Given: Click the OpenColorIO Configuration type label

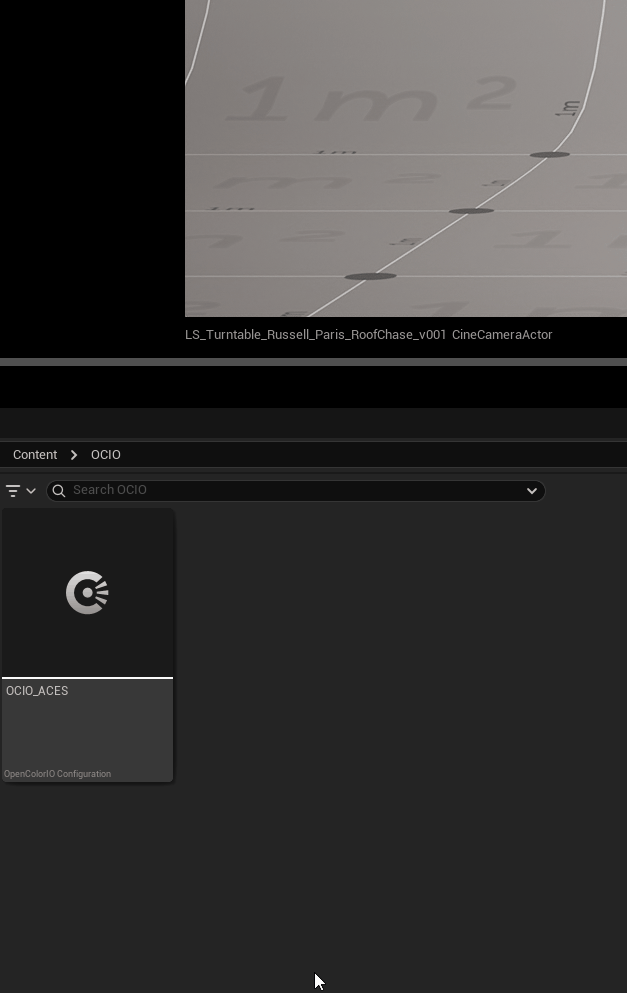Looking at the screenshot, I should 58,774.
